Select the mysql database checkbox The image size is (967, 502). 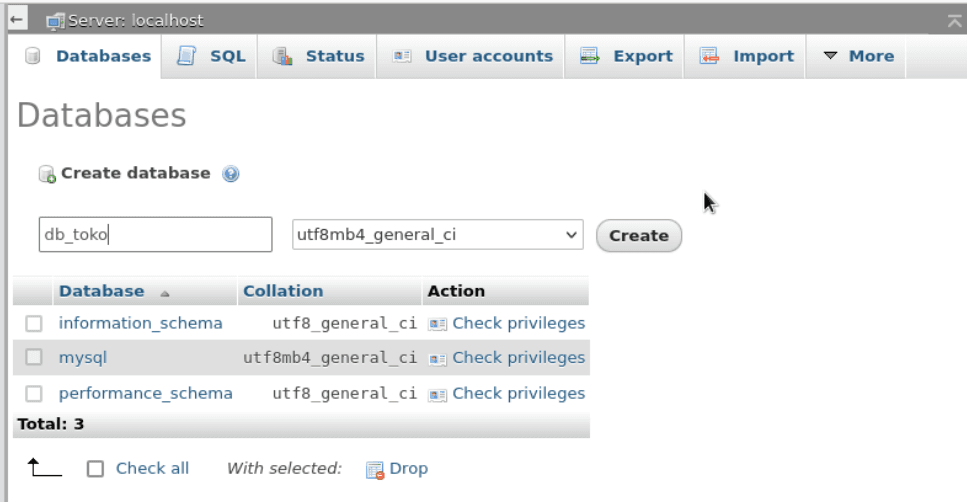[34, 358]
